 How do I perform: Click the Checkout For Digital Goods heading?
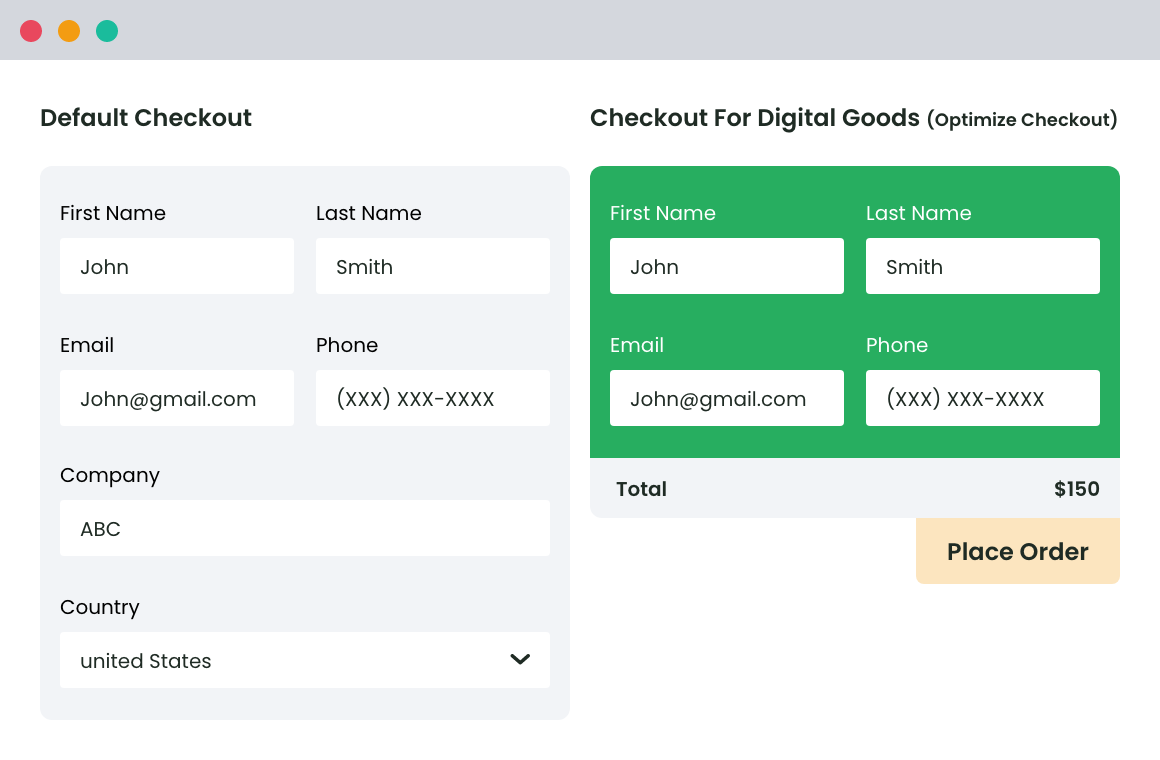coord(755,118)
